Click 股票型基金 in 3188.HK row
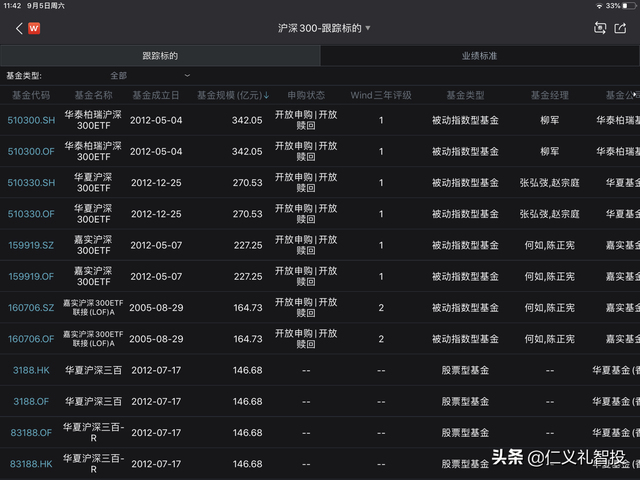640x480 pixels. click(465, 370)
